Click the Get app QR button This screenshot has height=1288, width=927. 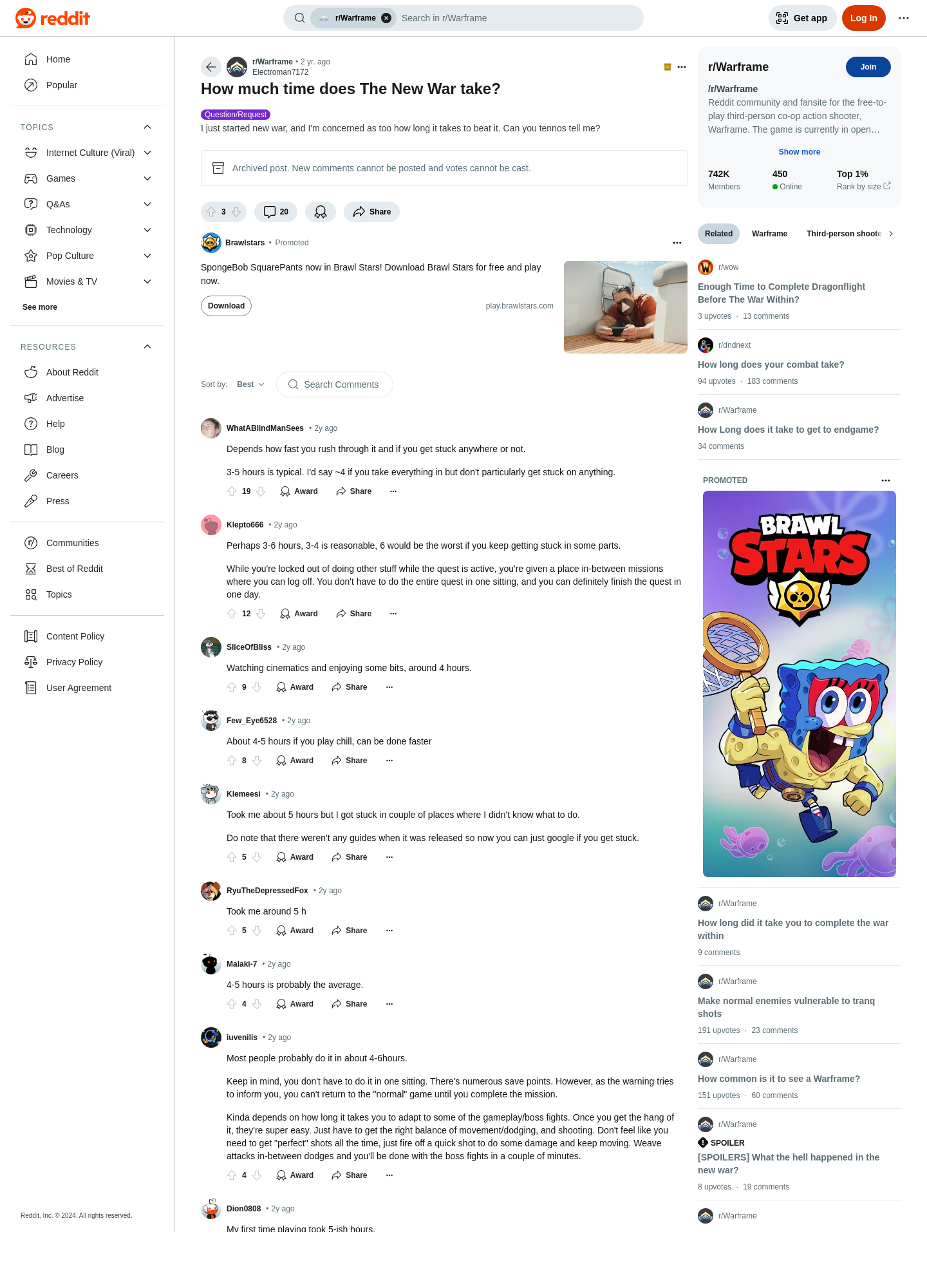tap(802, 18)
